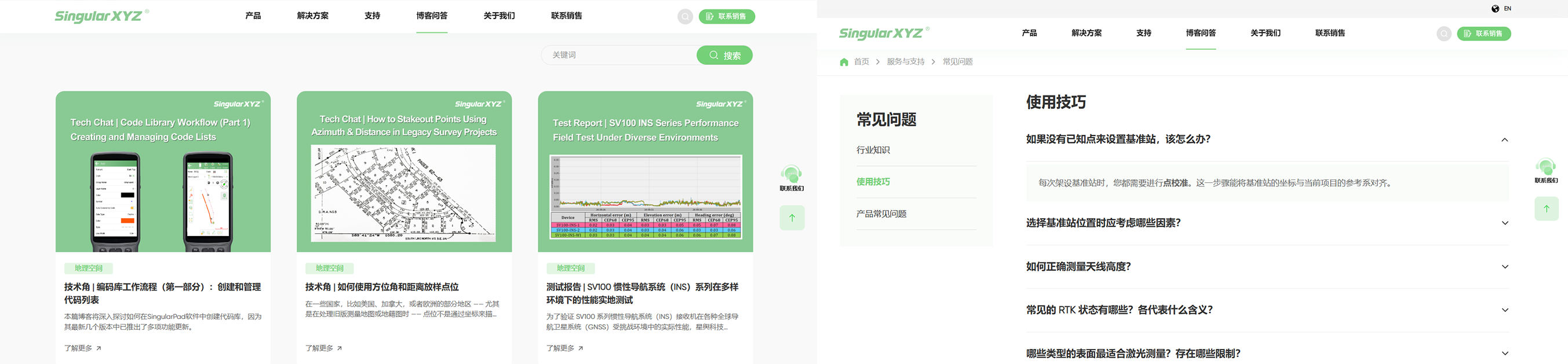
Task: Open 联系我们 headset icon on left page
Action: pyautogui.click(x=792, y=177)
